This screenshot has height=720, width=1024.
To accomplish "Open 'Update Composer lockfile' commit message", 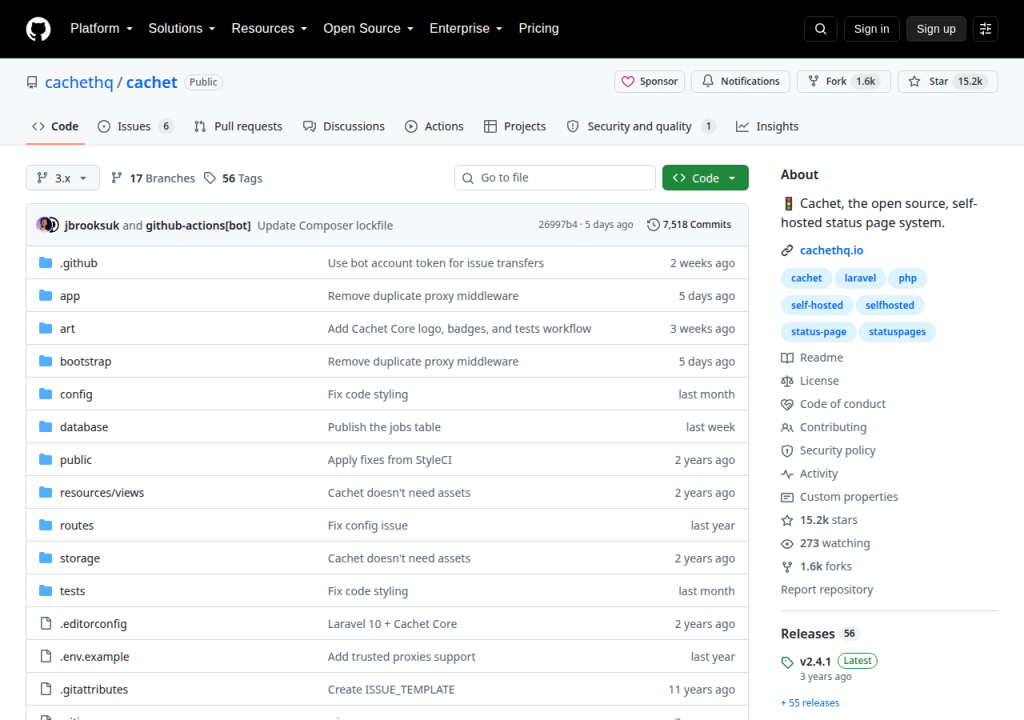I will [x=325, y=225].
